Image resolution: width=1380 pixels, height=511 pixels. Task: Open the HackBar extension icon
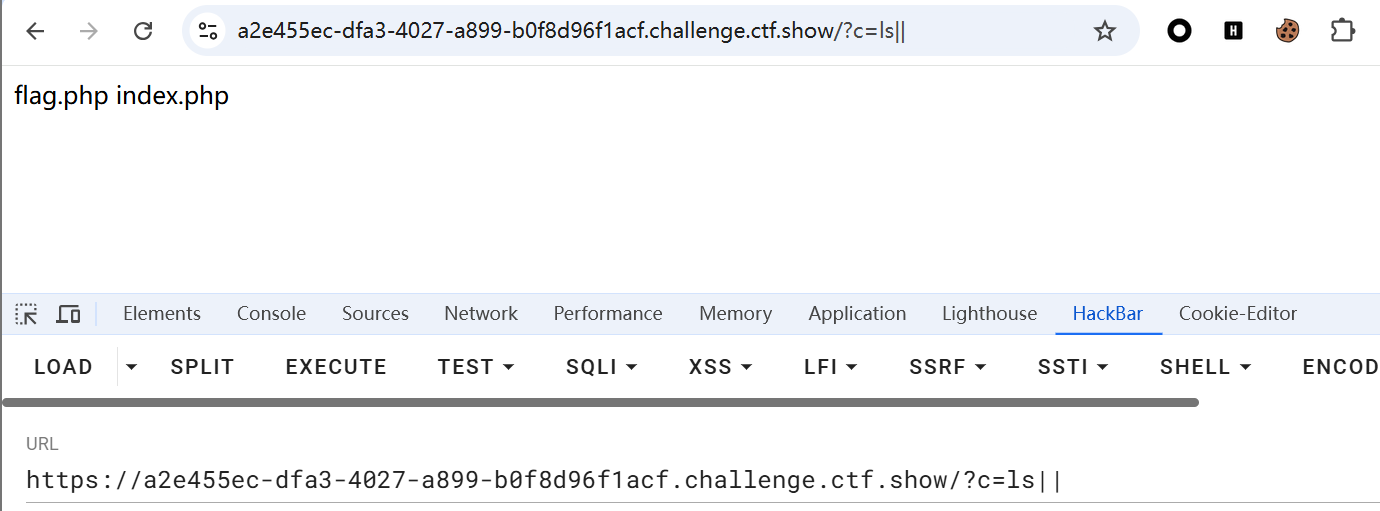(x=1233, y=31)
